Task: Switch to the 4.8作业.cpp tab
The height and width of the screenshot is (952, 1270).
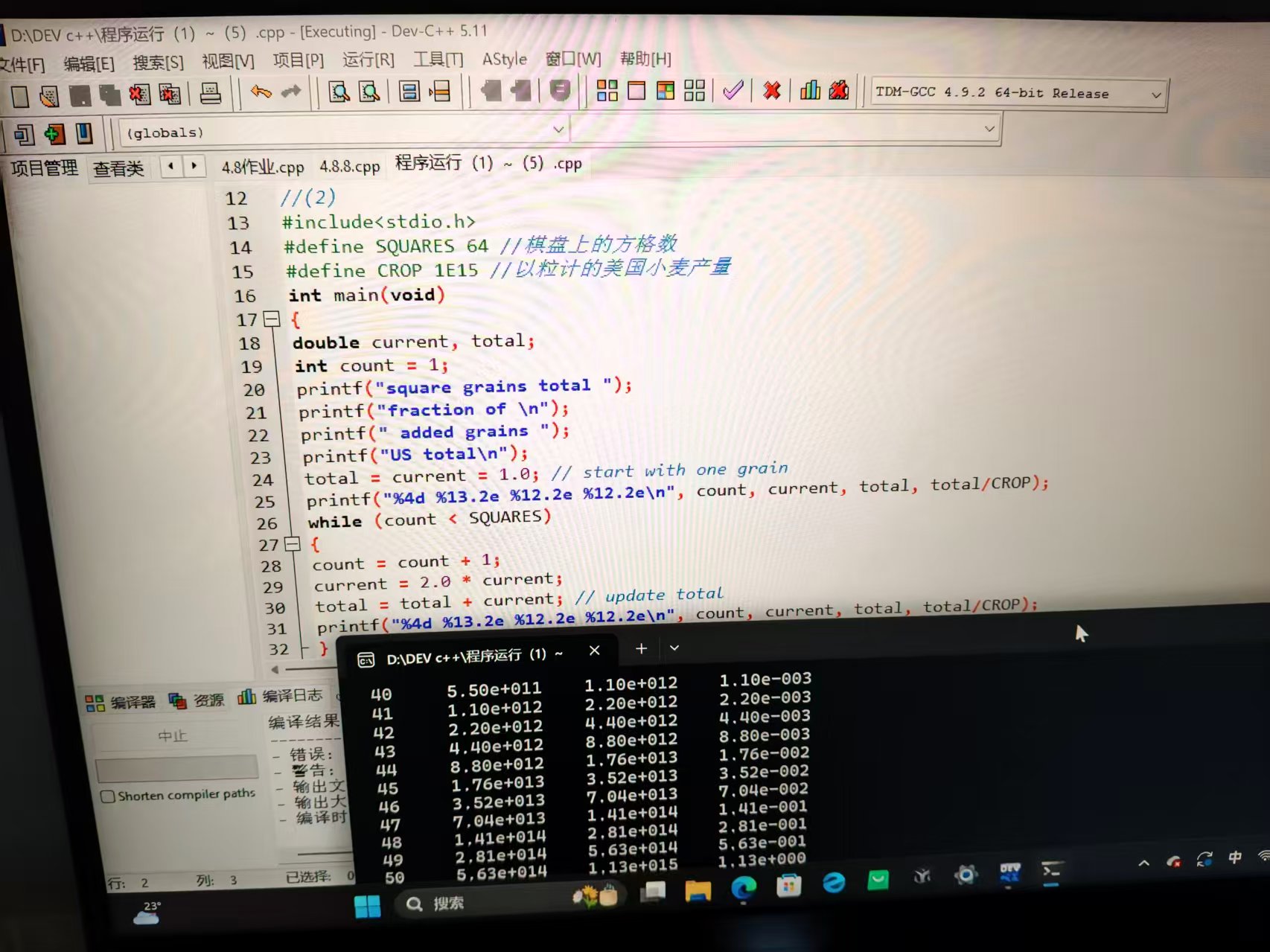Action: [x=262, y=167]
